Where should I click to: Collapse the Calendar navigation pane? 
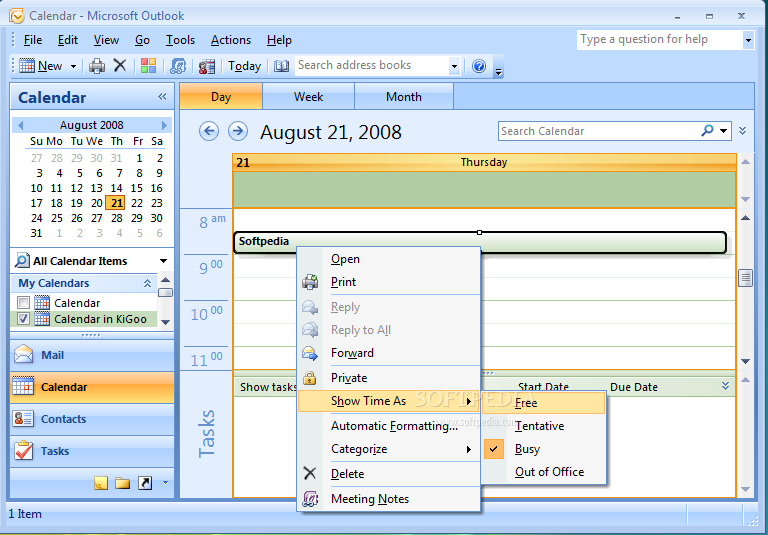(x=162, y=97)
